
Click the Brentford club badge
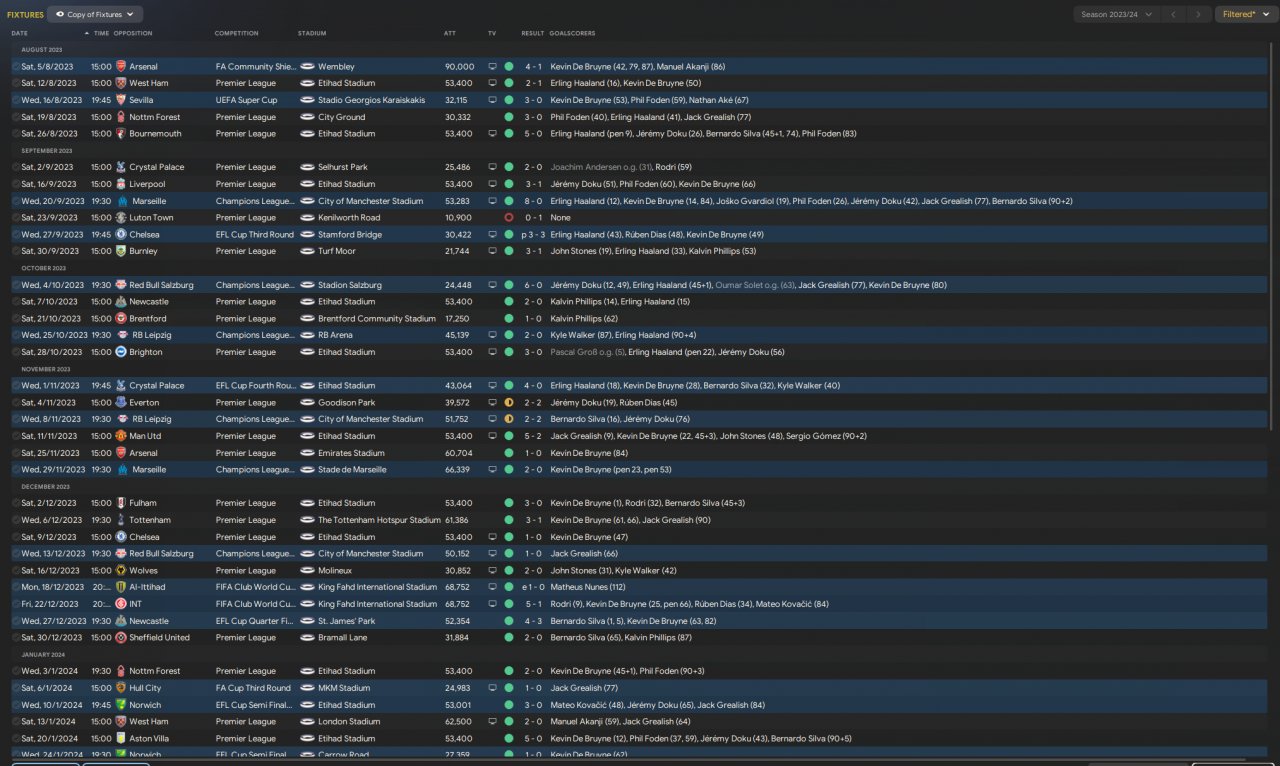[121, 318]
